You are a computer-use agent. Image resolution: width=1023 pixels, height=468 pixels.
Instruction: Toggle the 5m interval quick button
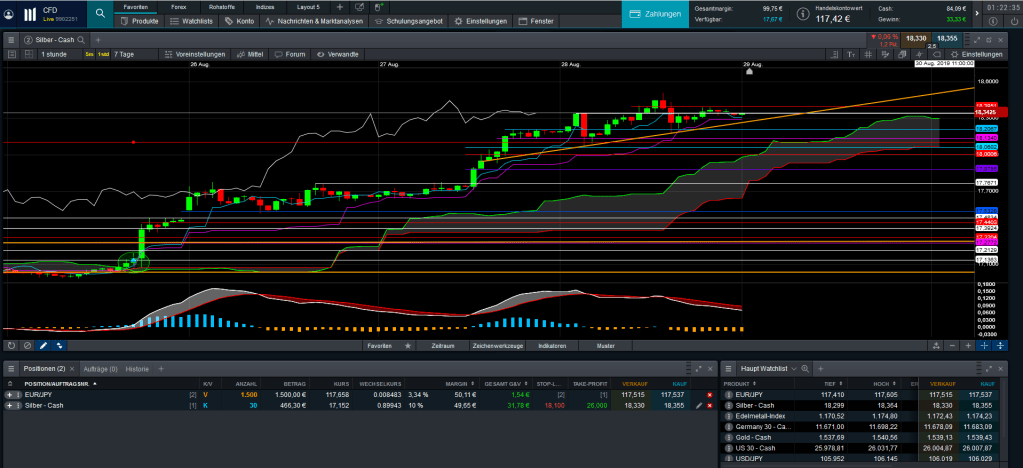pos(90,54)
